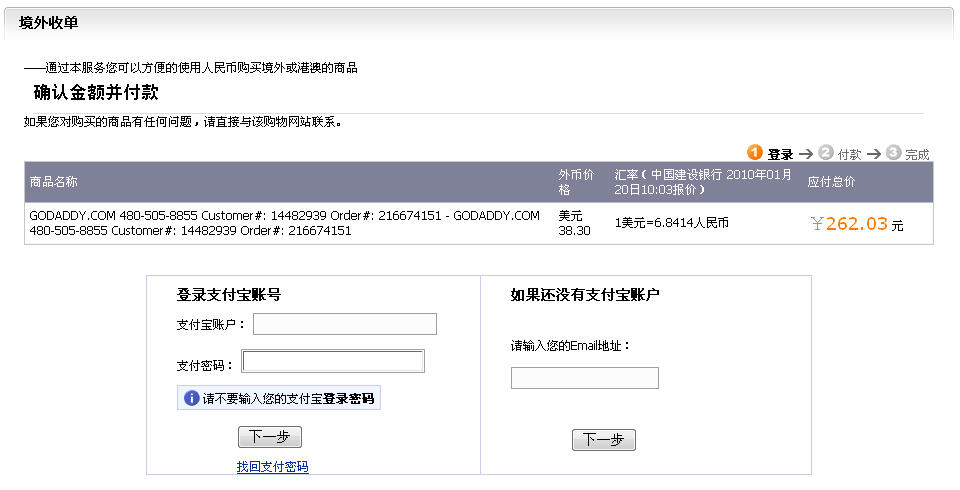Open the 找回支付密码 link
960x490 pixels.
coord(272,467)
